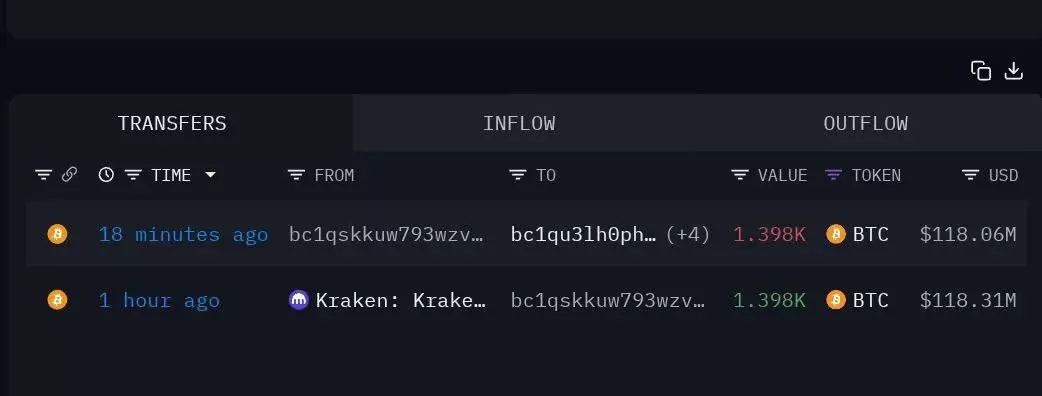Click Bitcoin icon on 18 minutes ago row

pos(57,234)
